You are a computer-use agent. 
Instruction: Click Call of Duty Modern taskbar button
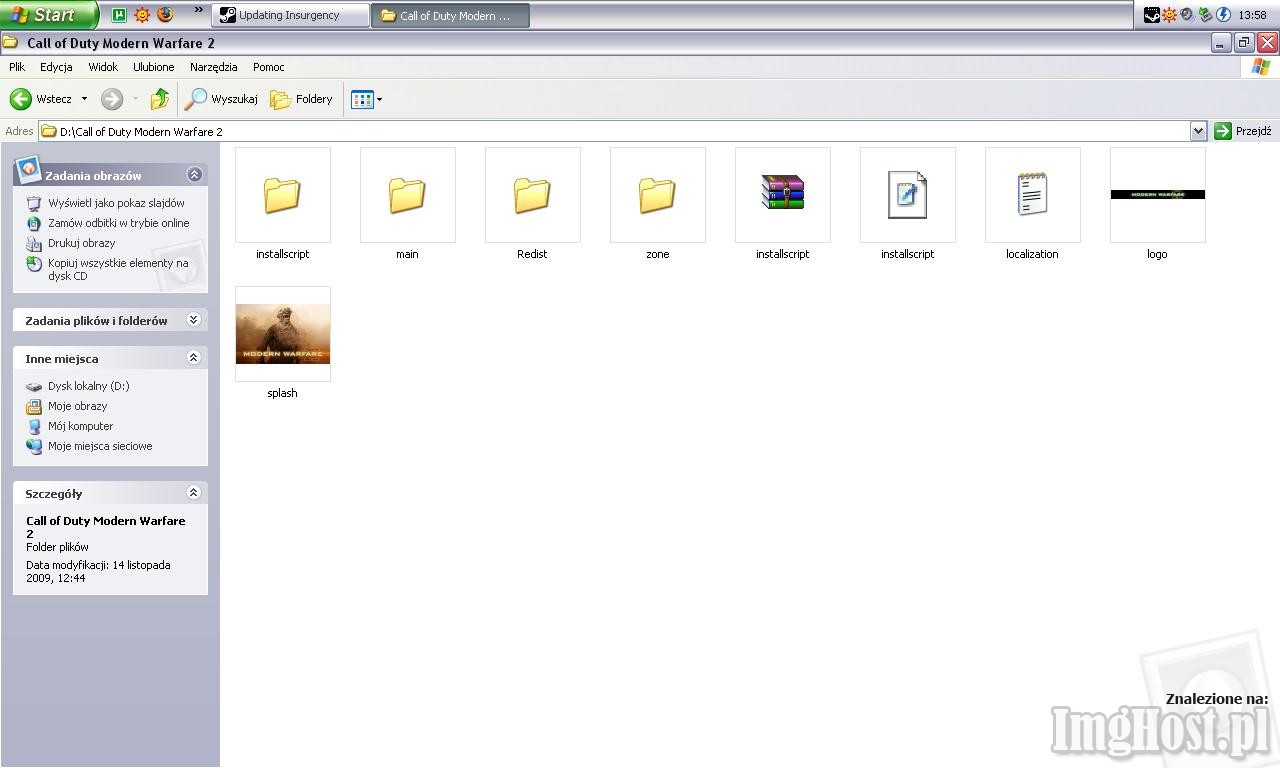click(450, 15)
